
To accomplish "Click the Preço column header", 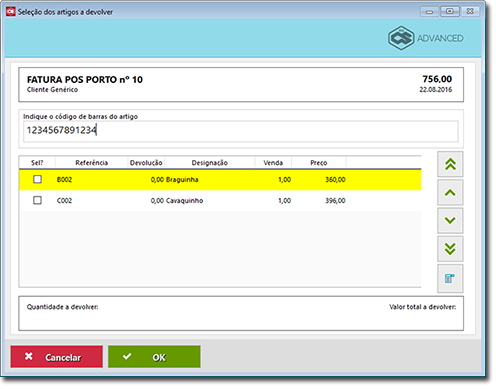I will [x=319, y=163].
